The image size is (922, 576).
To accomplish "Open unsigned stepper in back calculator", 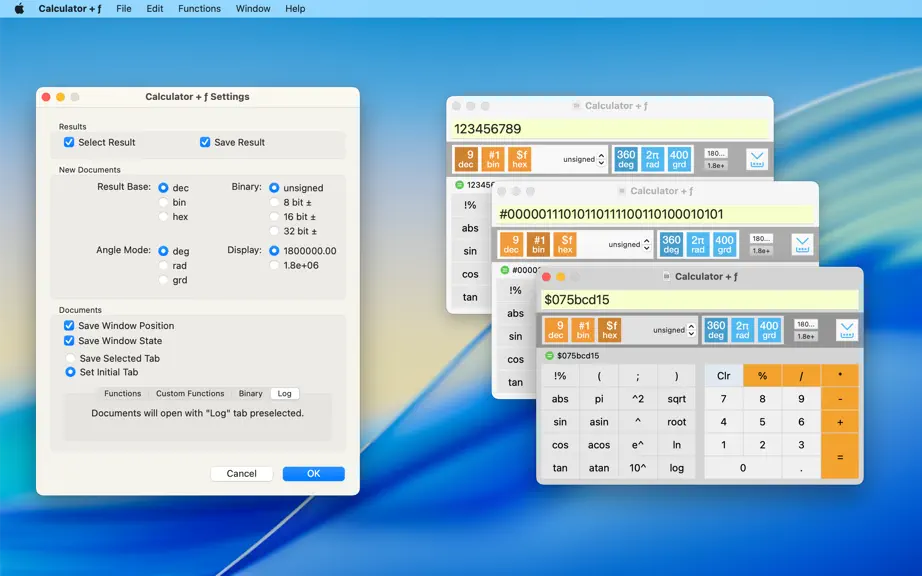I will pos(602,159).
